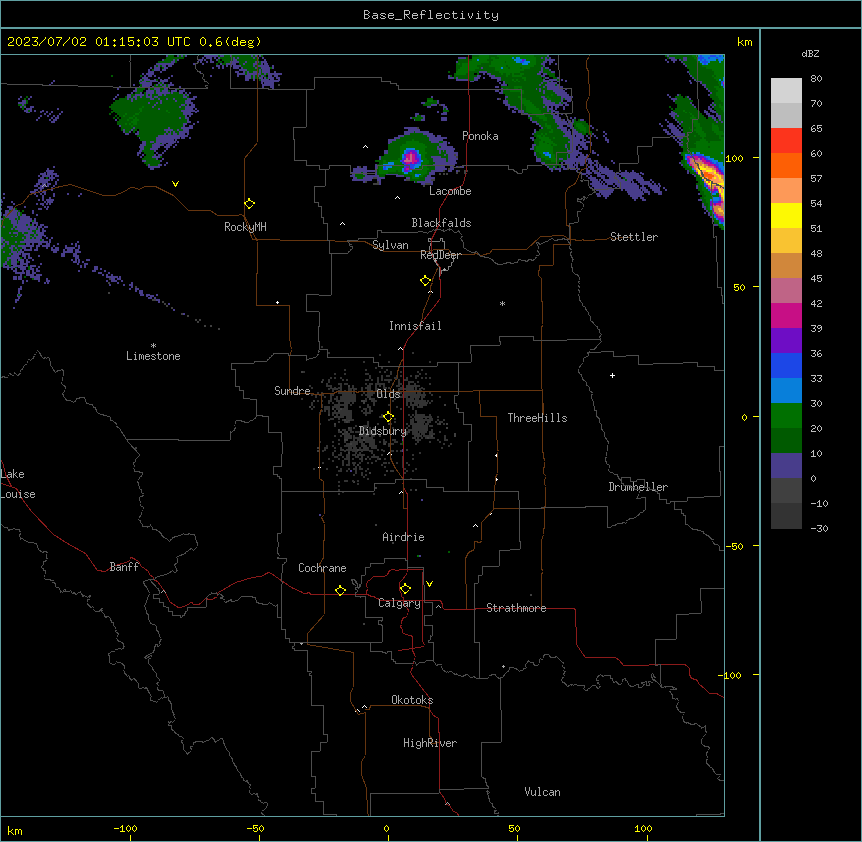The image size is (862, 842).
Task: Click the white plus marker northwest of Drumheller
Action: point(612,375)
